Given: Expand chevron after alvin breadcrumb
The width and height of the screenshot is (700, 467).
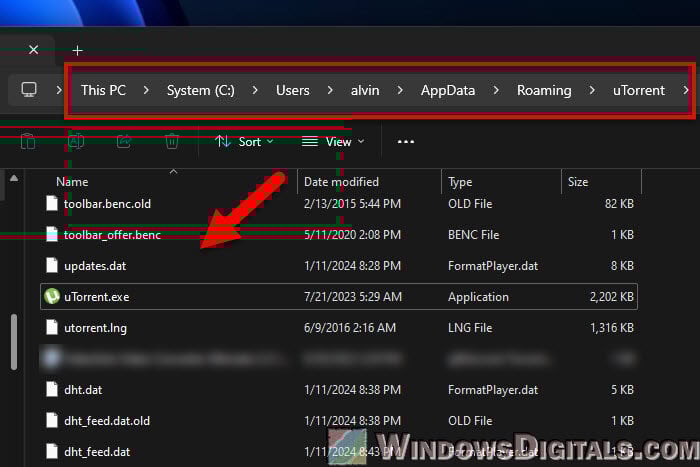Looking at the screenshot, I should pyautogui.click(x=400, y=90).
